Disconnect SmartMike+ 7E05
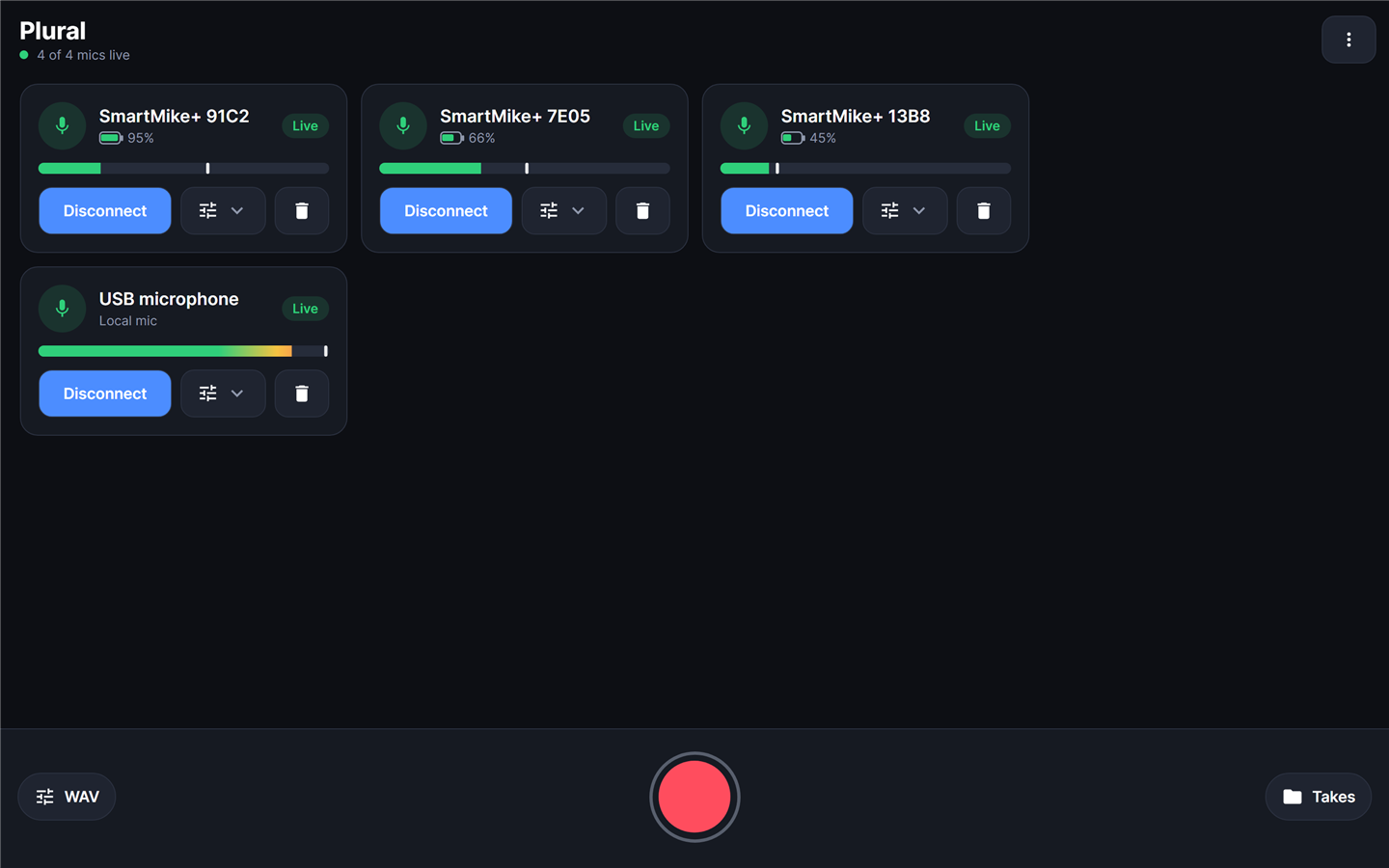This screenshot has height=868, width=1389. (x=446, y=210)
